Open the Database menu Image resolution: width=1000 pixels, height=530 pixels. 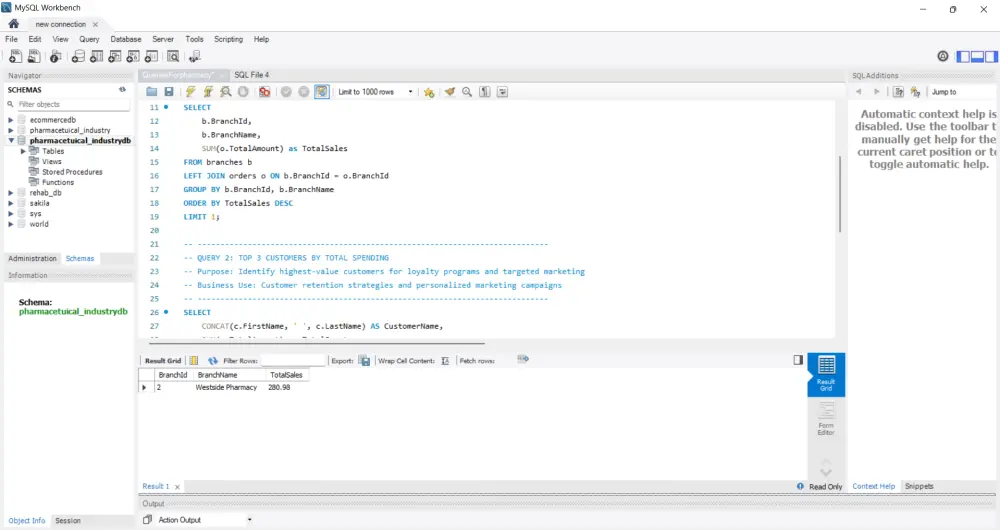click(126, 39)
